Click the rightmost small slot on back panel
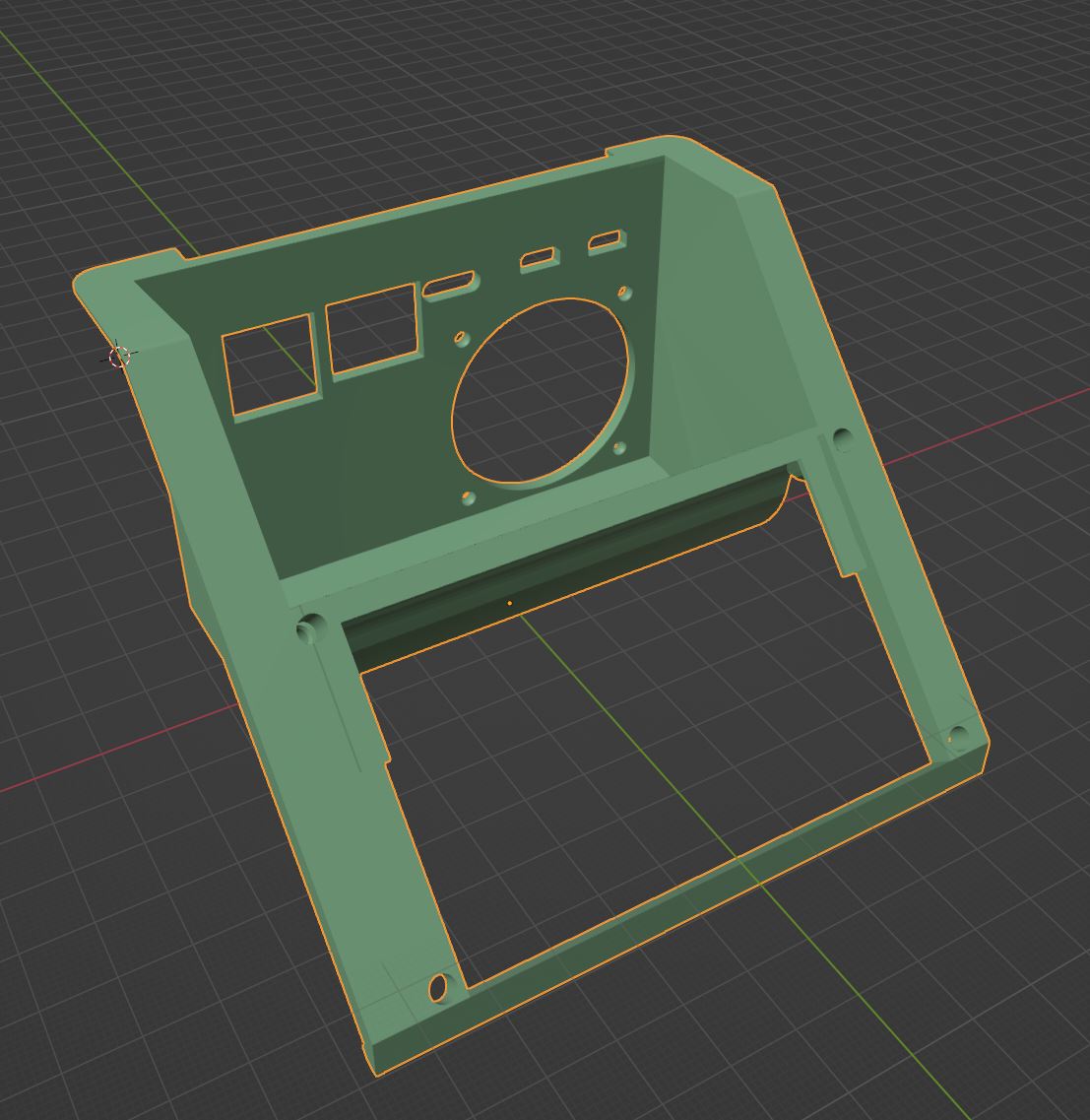 605,241
